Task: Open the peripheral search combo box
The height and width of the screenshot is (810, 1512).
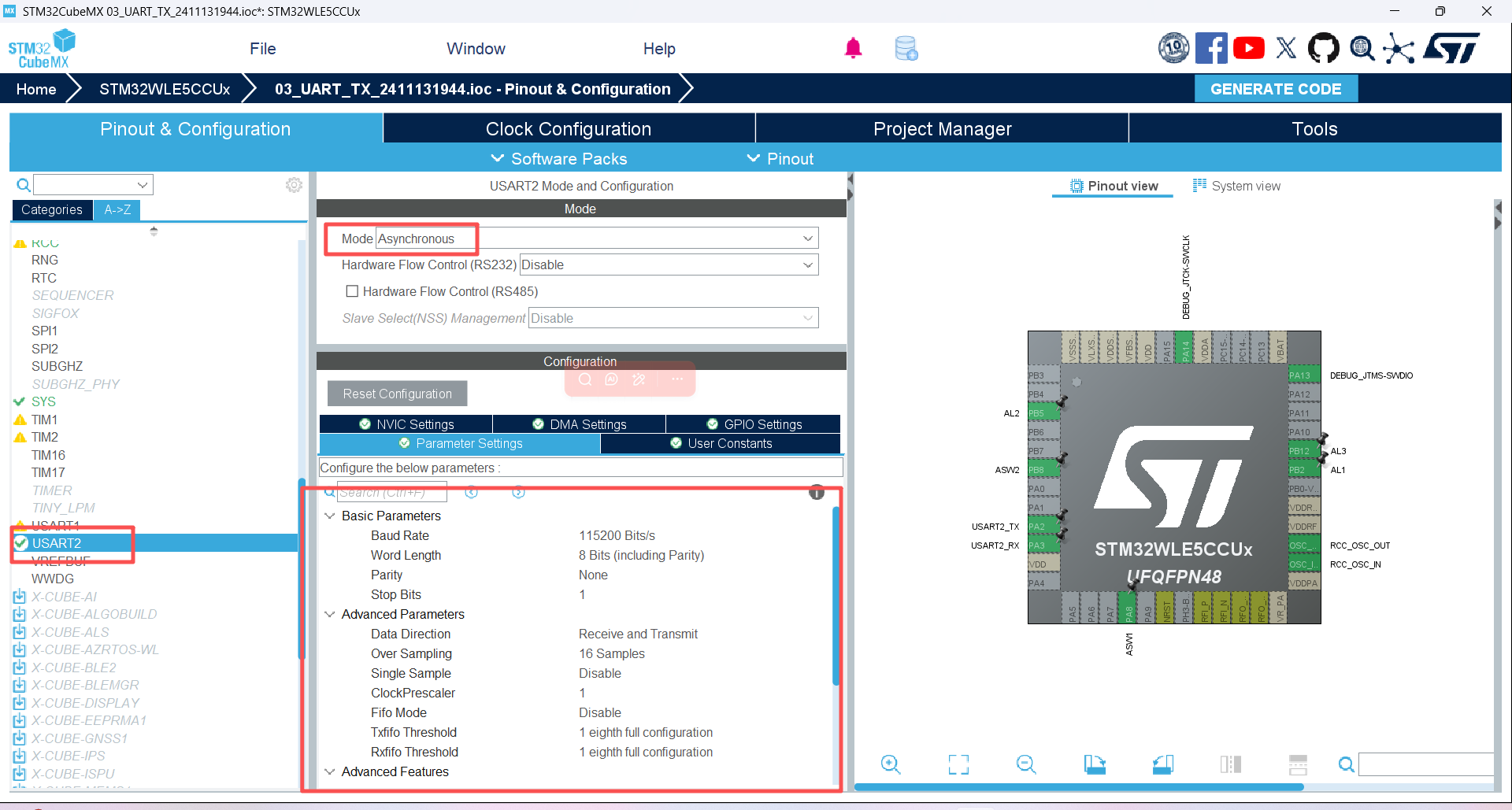Action: [x=93, y=185]
